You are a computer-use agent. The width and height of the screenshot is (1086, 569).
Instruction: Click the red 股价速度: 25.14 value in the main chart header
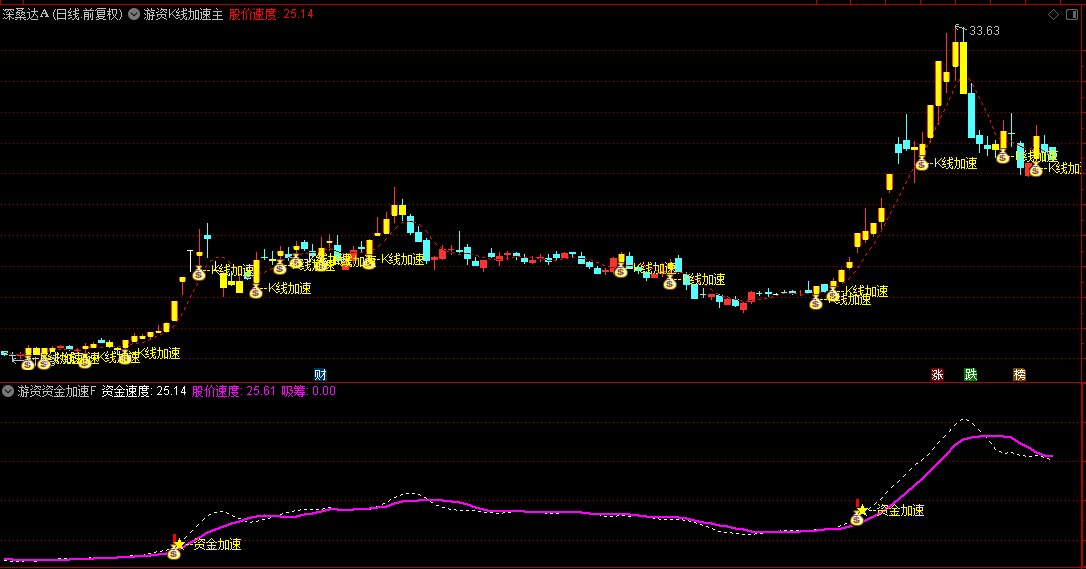point(271,14)
